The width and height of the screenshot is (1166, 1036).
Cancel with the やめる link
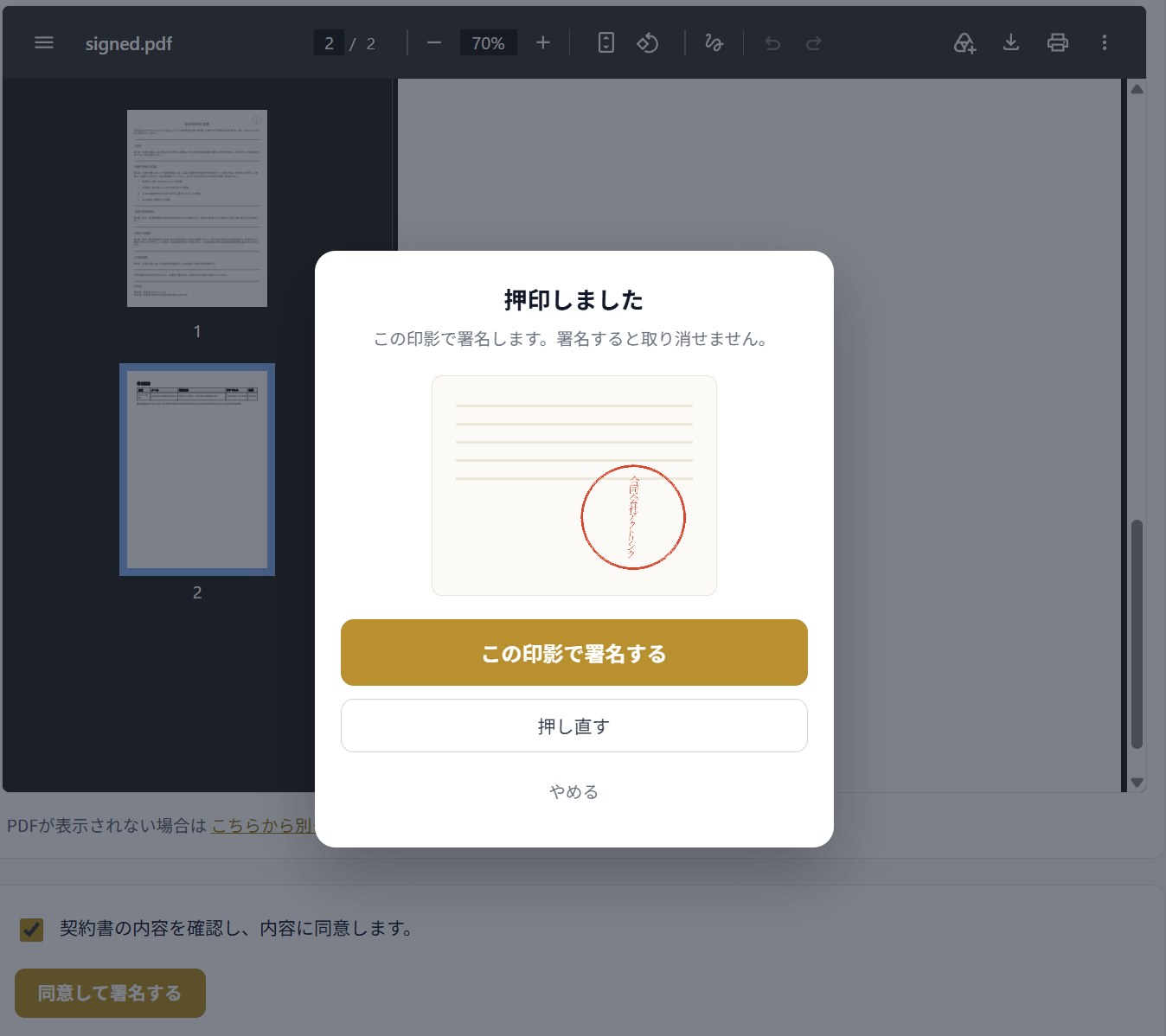pos(574,792)
